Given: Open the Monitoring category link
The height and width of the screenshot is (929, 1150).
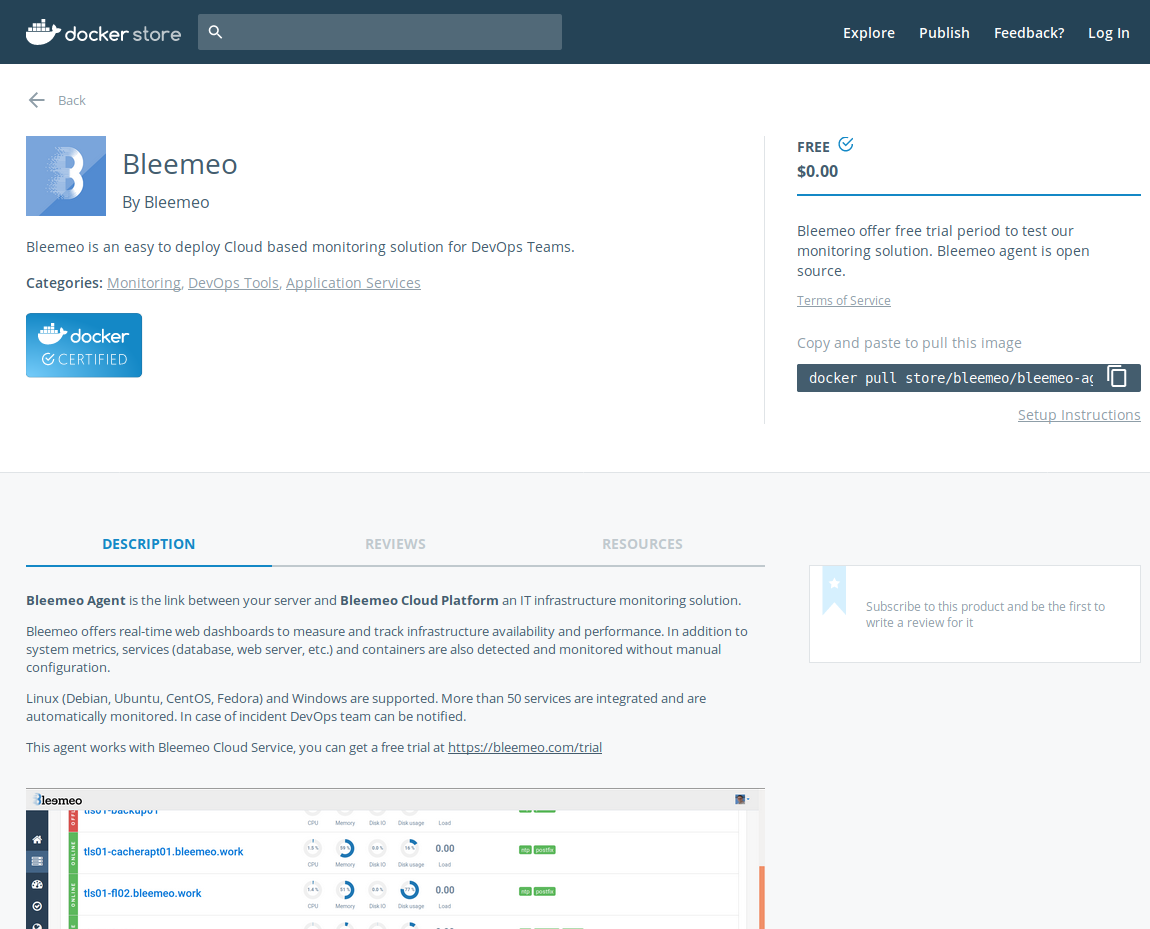Looking at the screenshot, I should pyautogui.click(x=143, y=282).
